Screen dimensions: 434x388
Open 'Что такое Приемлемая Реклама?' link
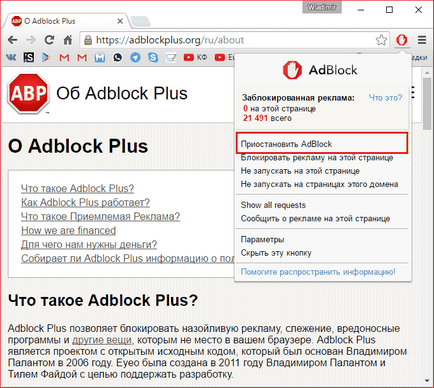pyautogui.click(x=100, y=217)
